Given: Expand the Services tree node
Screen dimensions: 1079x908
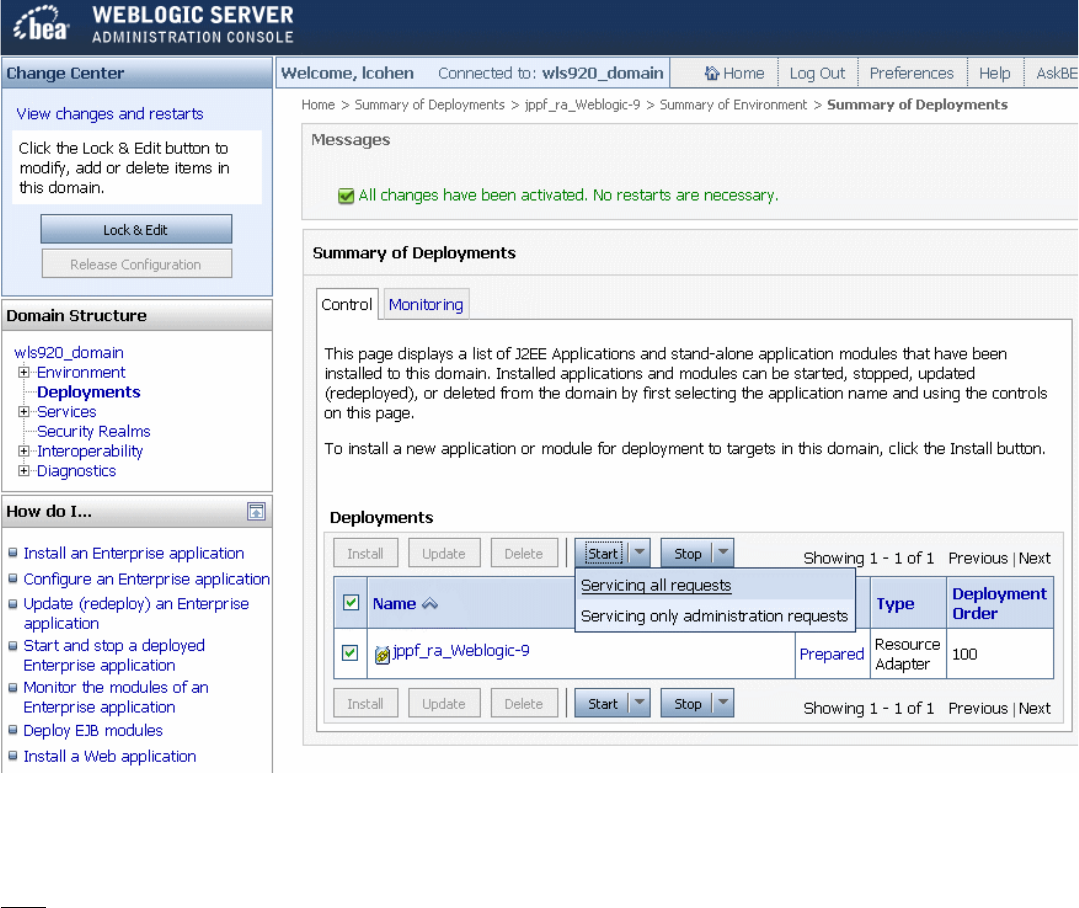Looking at the screenshot, I should [23, 411].
